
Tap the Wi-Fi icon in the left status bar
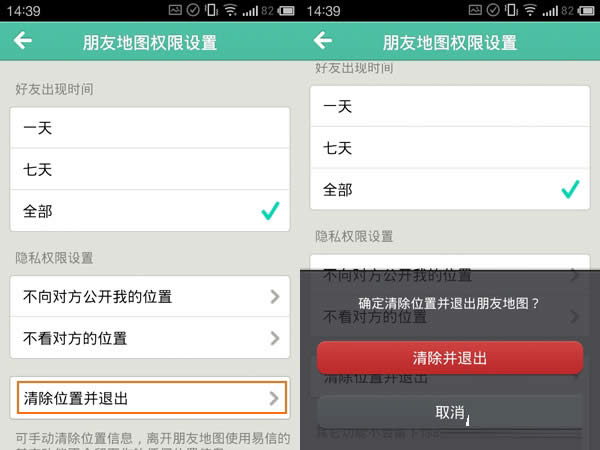click(x=230, y=10)
